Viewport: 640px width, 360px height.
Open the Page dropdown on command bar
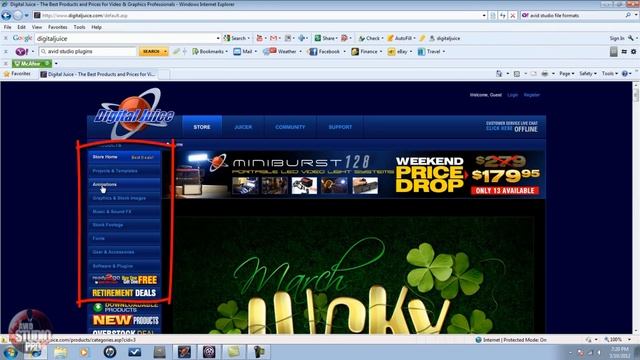tap(567, 74)
